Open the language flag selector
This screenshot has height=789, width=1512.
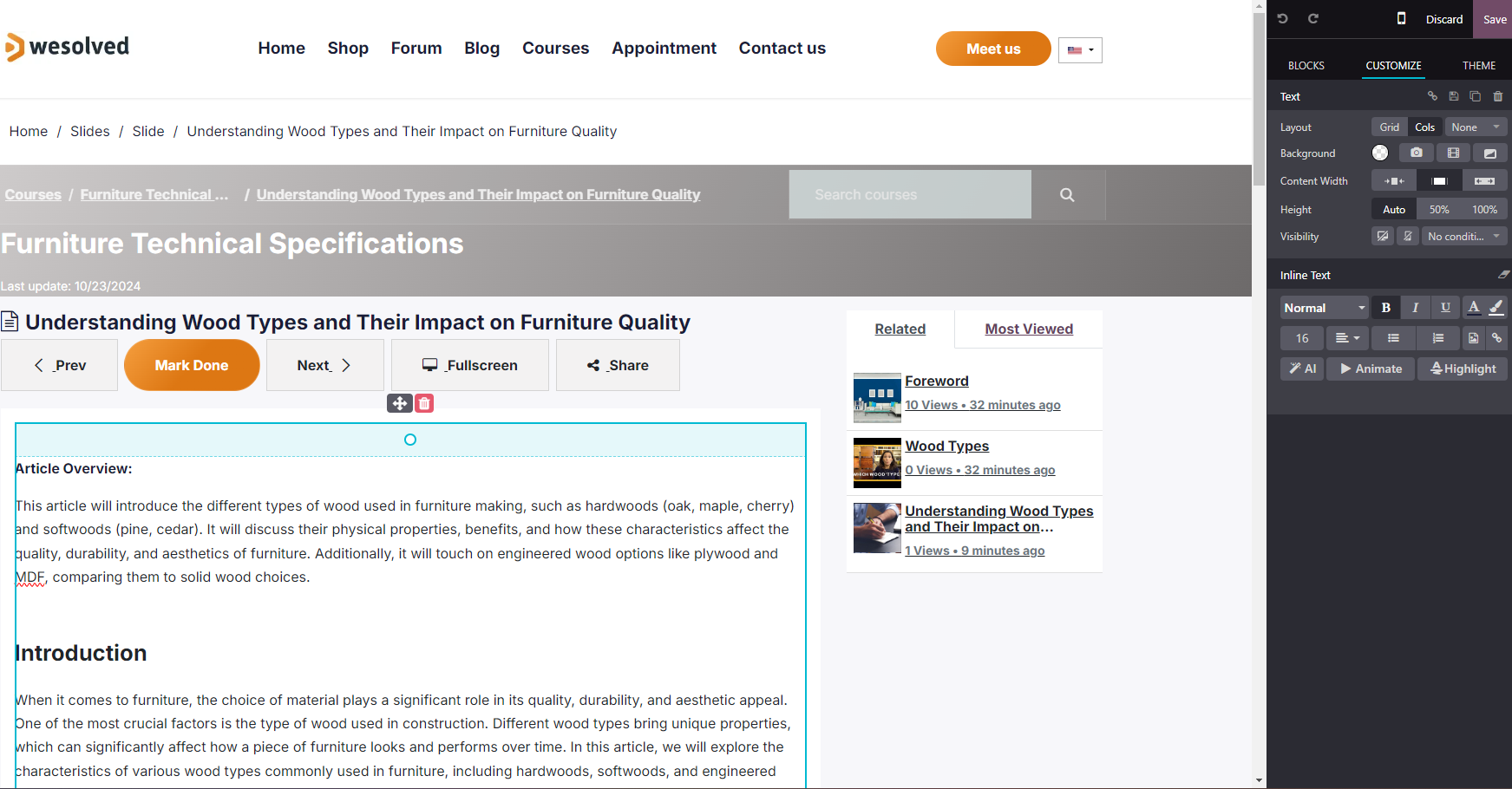[x=1080, y=50]
